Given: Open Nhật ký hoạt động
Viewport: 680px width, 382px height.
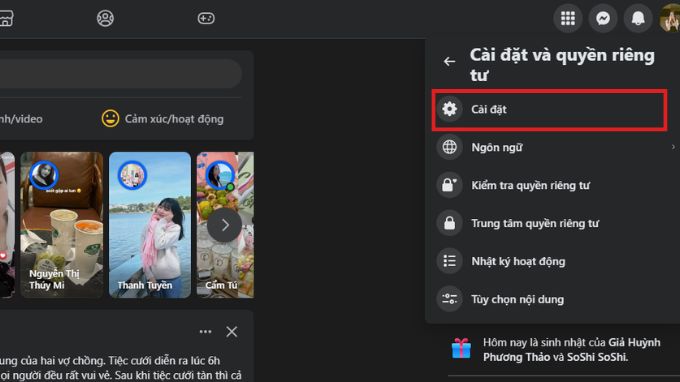Looking at the screenshot, I should (x=556, y=261).
